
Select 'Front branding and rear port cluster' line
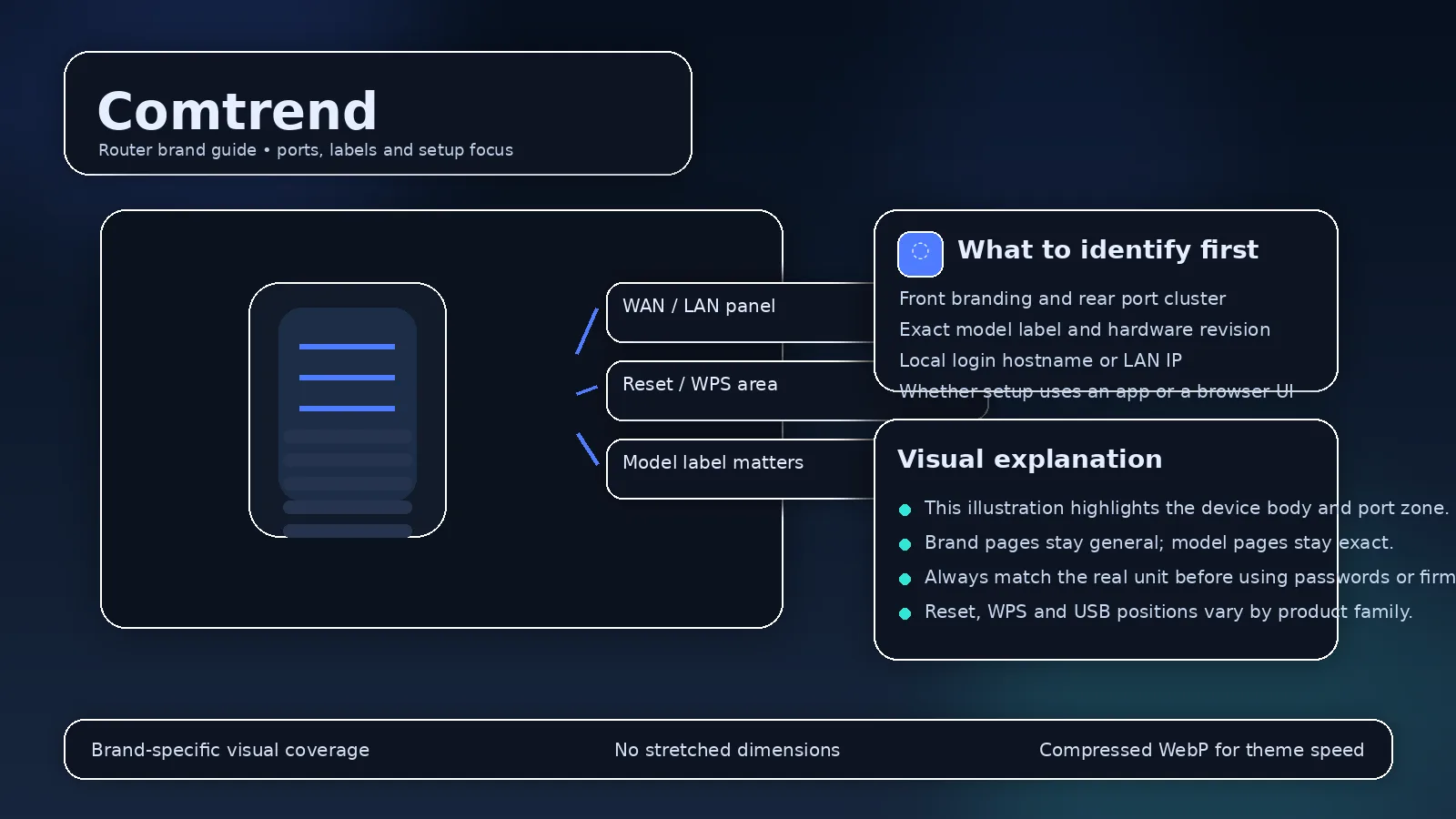tap(1062, 298)
